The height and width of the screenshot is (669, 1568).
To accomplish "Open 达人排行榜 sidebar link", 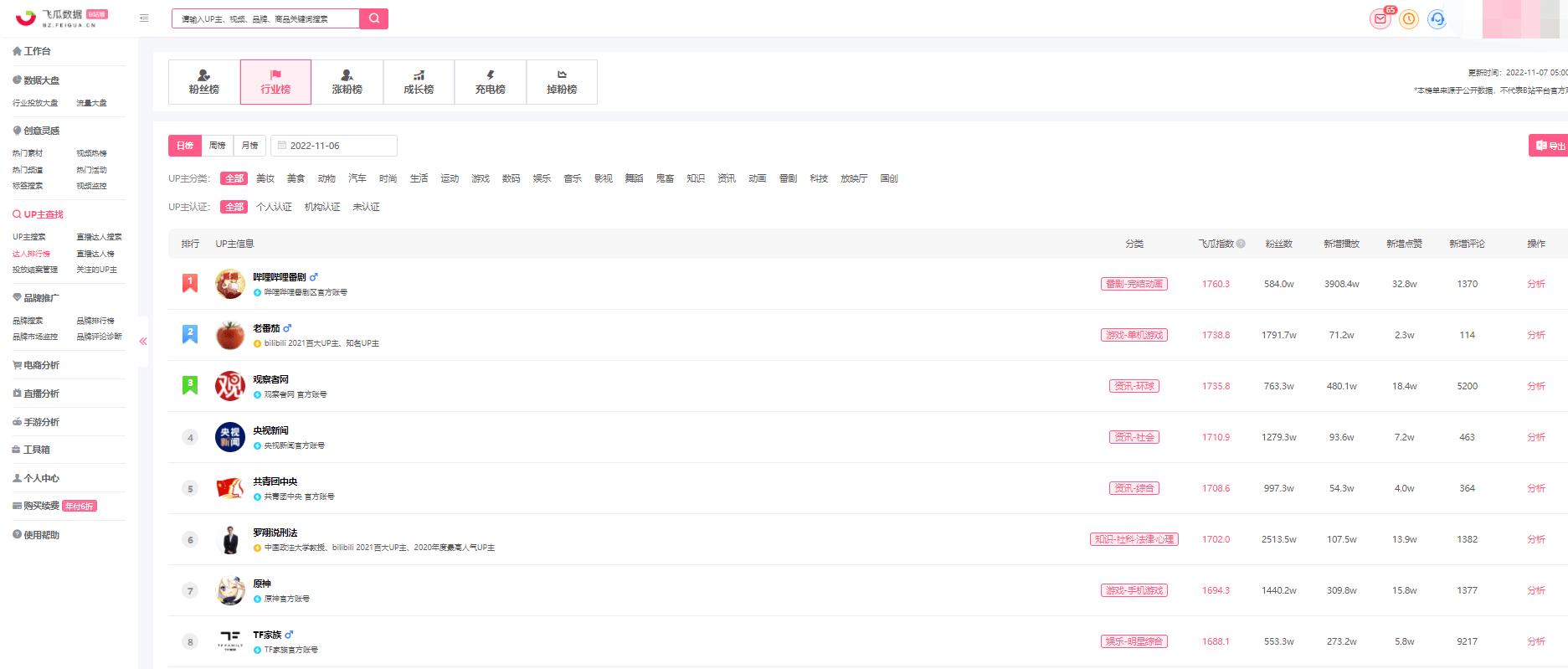I will tap(31, 254).
